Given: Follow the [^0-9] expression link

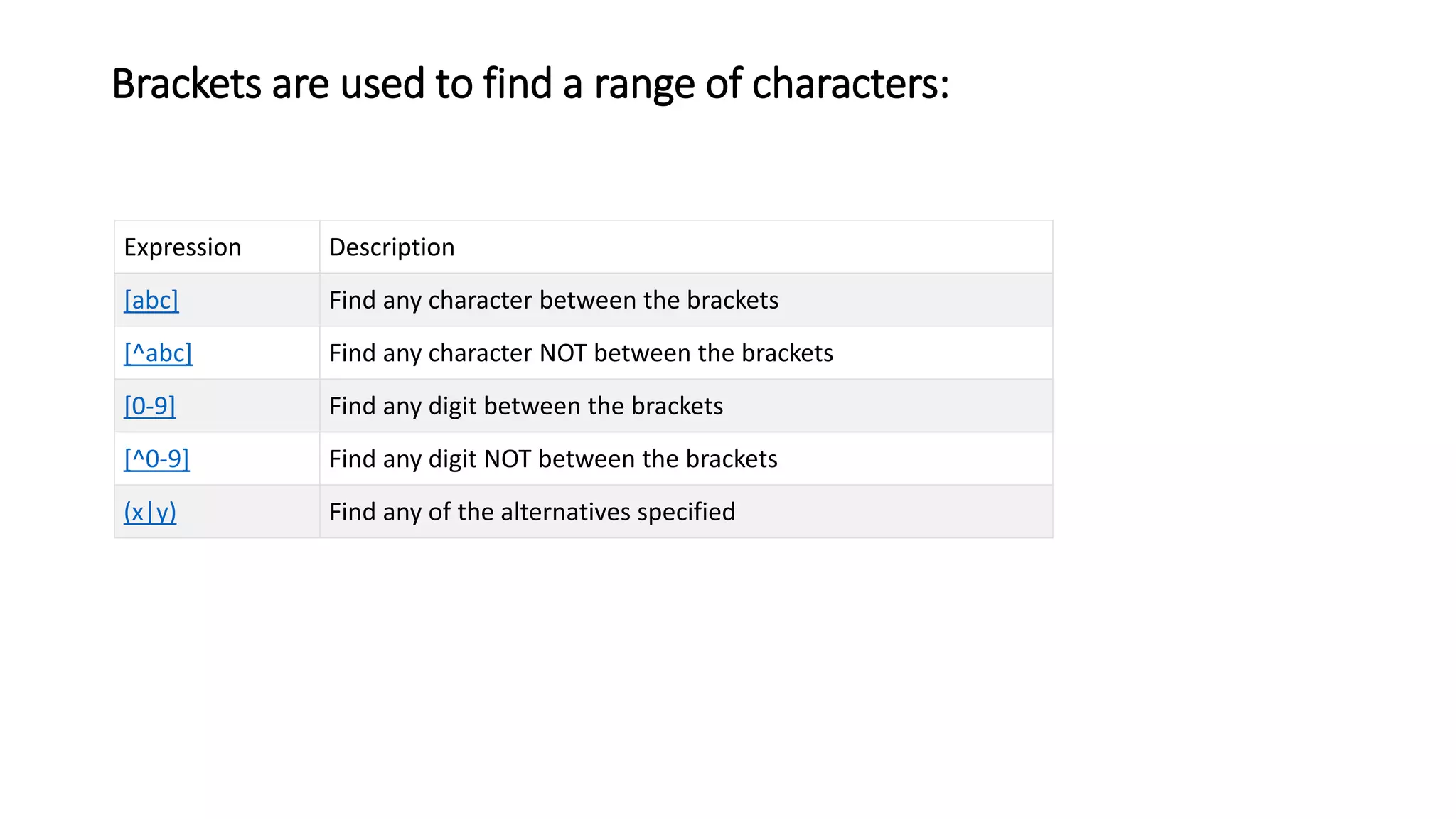Looking at the screenshot, I should [156, 459].
